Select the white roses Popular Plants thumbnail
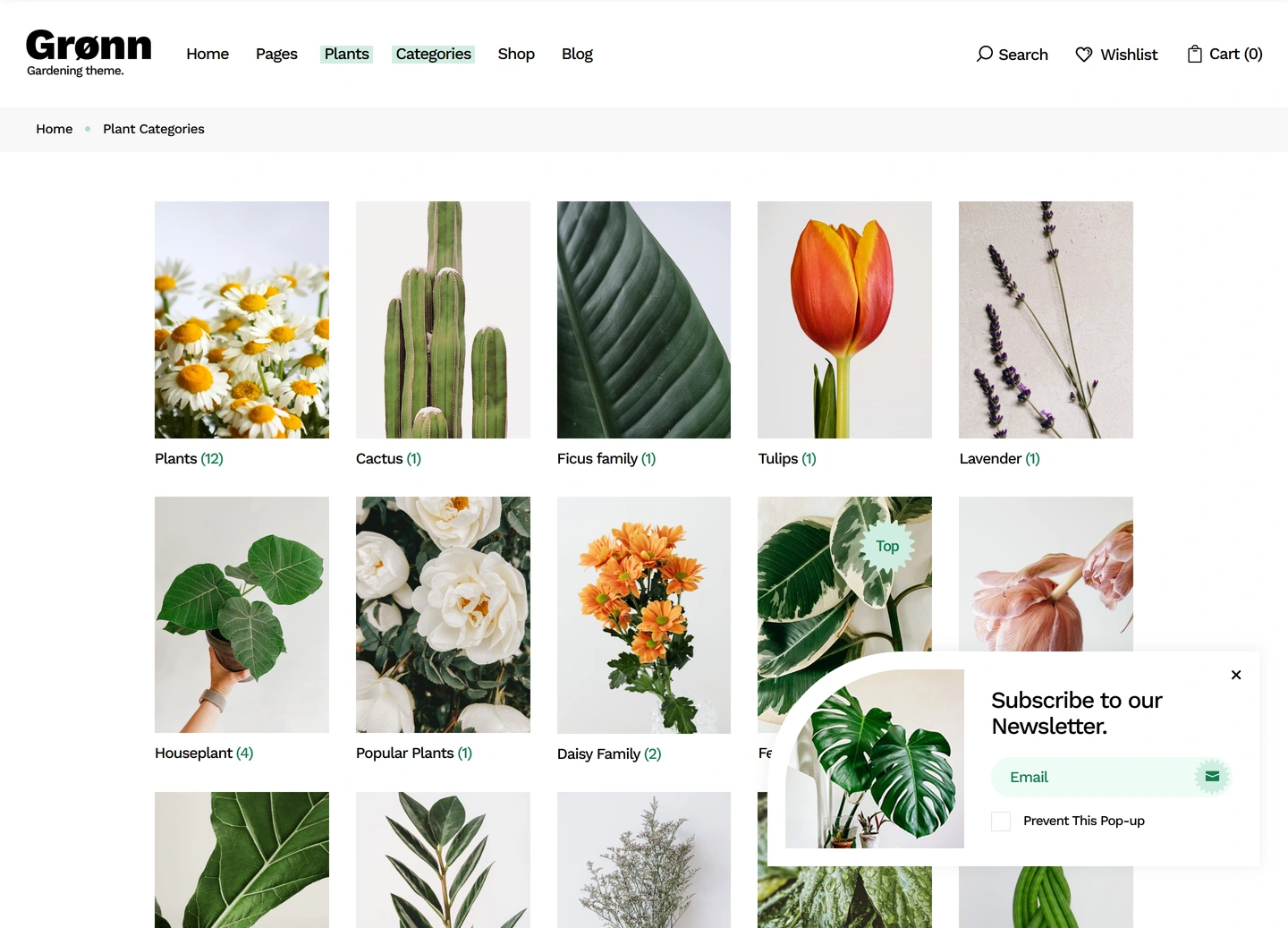Screen dimensions: 1288x928 point(443,615)
